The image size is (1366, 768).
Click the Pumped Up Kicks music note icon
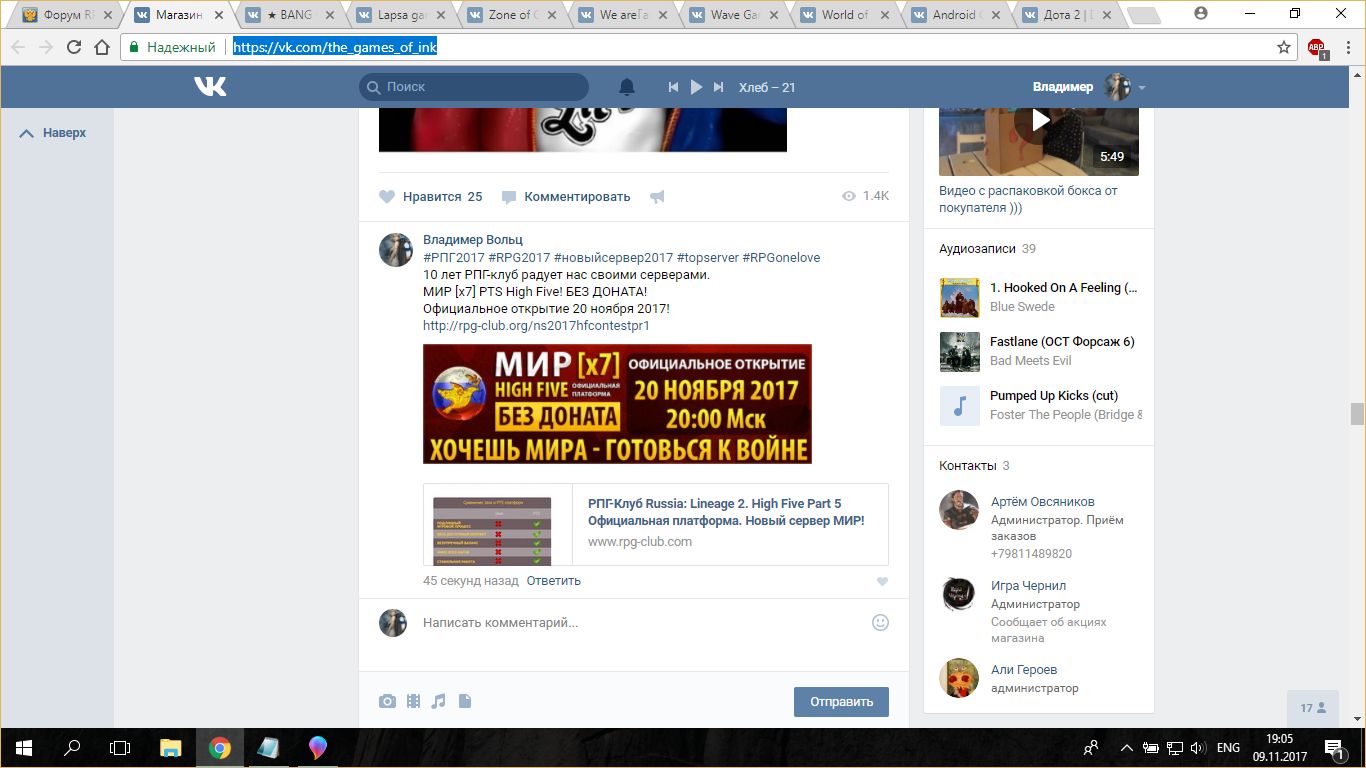pyautogui.click(x=960, y=406)
